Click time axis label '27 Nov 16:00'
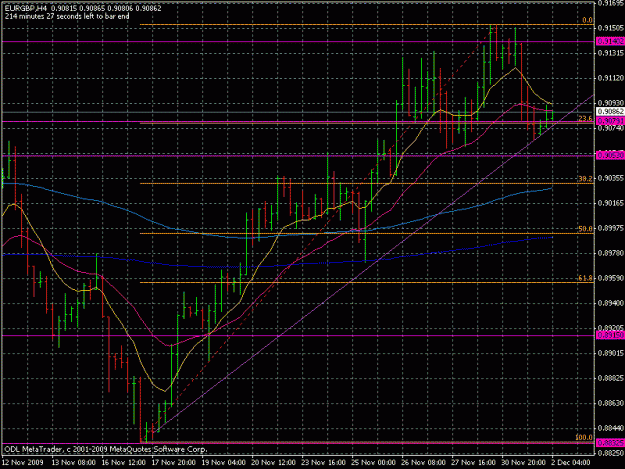Image resolution: width=625 pixels, height=469 pixels. pyautogui.click(x=474, y=463)
